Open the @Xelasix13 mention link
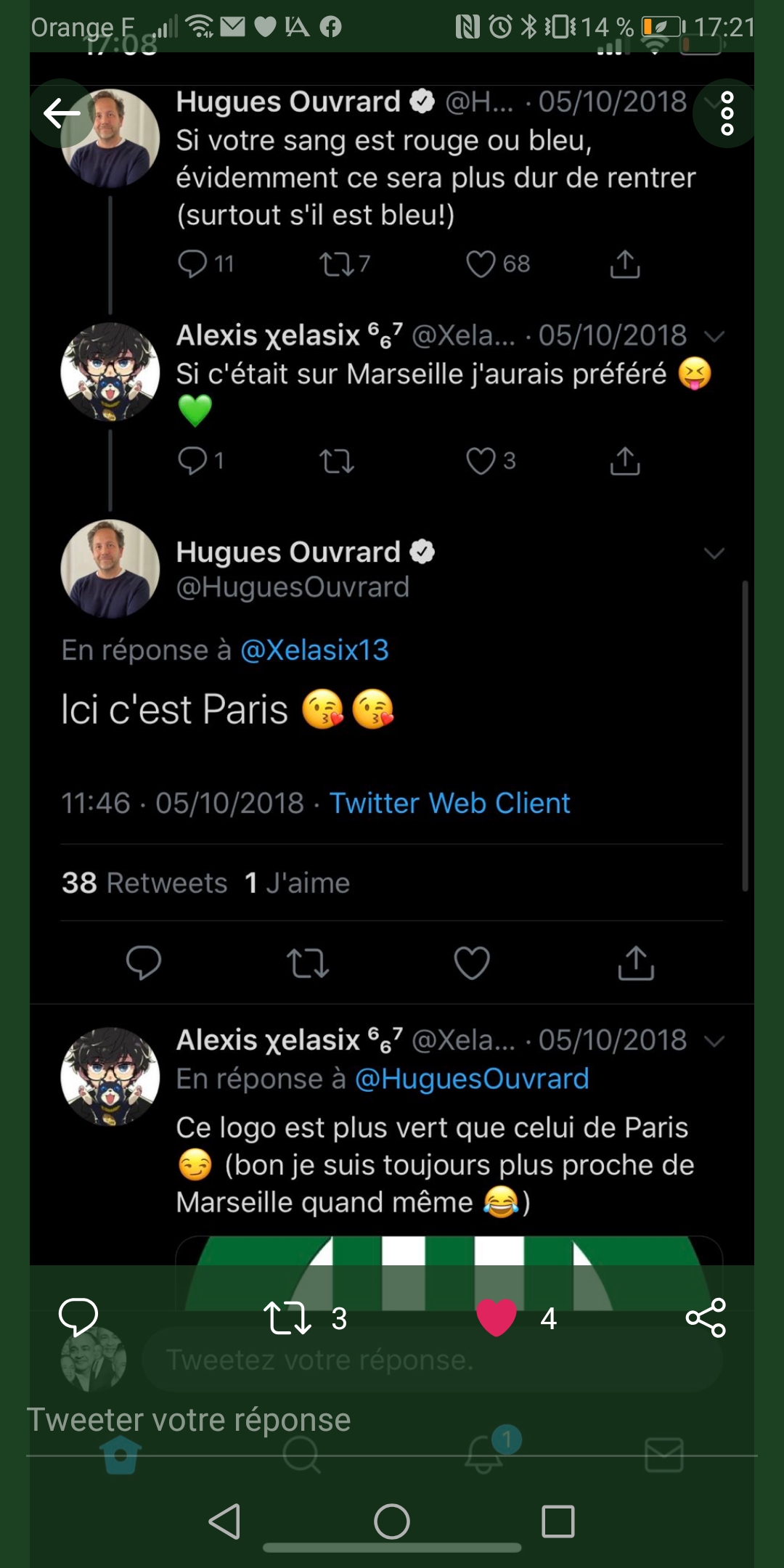The width and height of the screenshot is (784, 1568). (314, 650)
